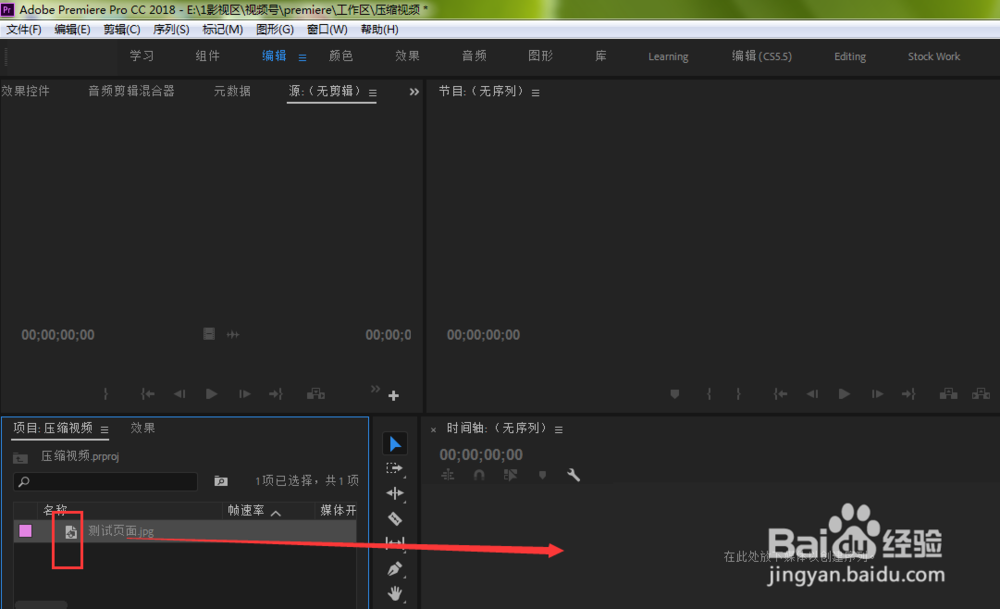
Task: Step forward one frame in Source monitor
Action: 244,394
